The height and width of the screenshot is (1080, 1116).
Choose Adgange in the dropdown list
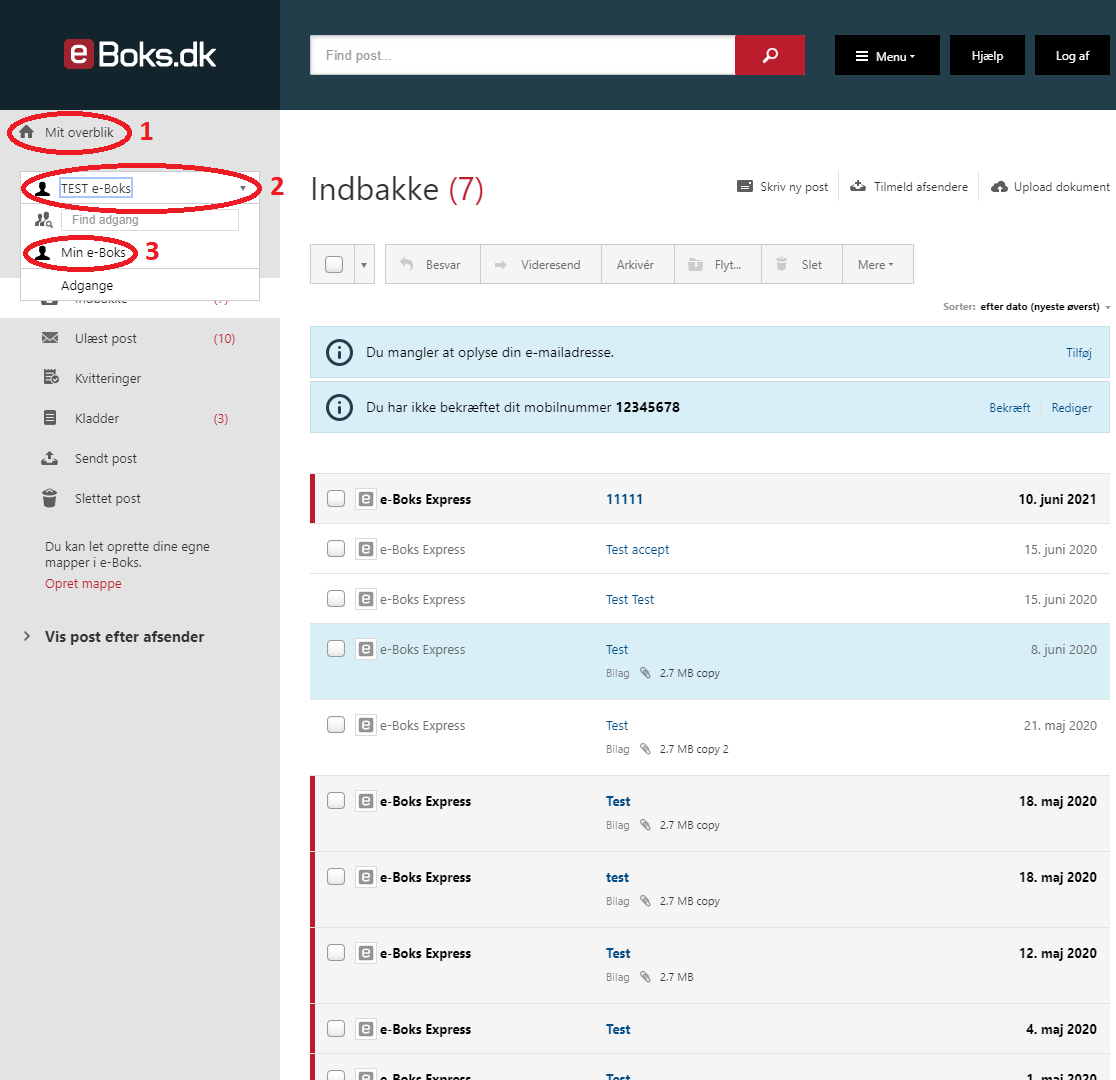87,285
